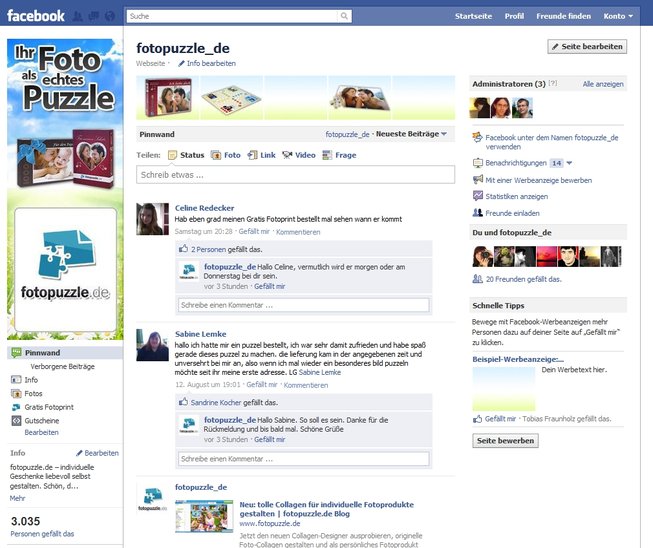This screenshot has width=653, height=548.
Task: Click Kommentieren under Sabine Lemke's post
Action: point(306,385)
